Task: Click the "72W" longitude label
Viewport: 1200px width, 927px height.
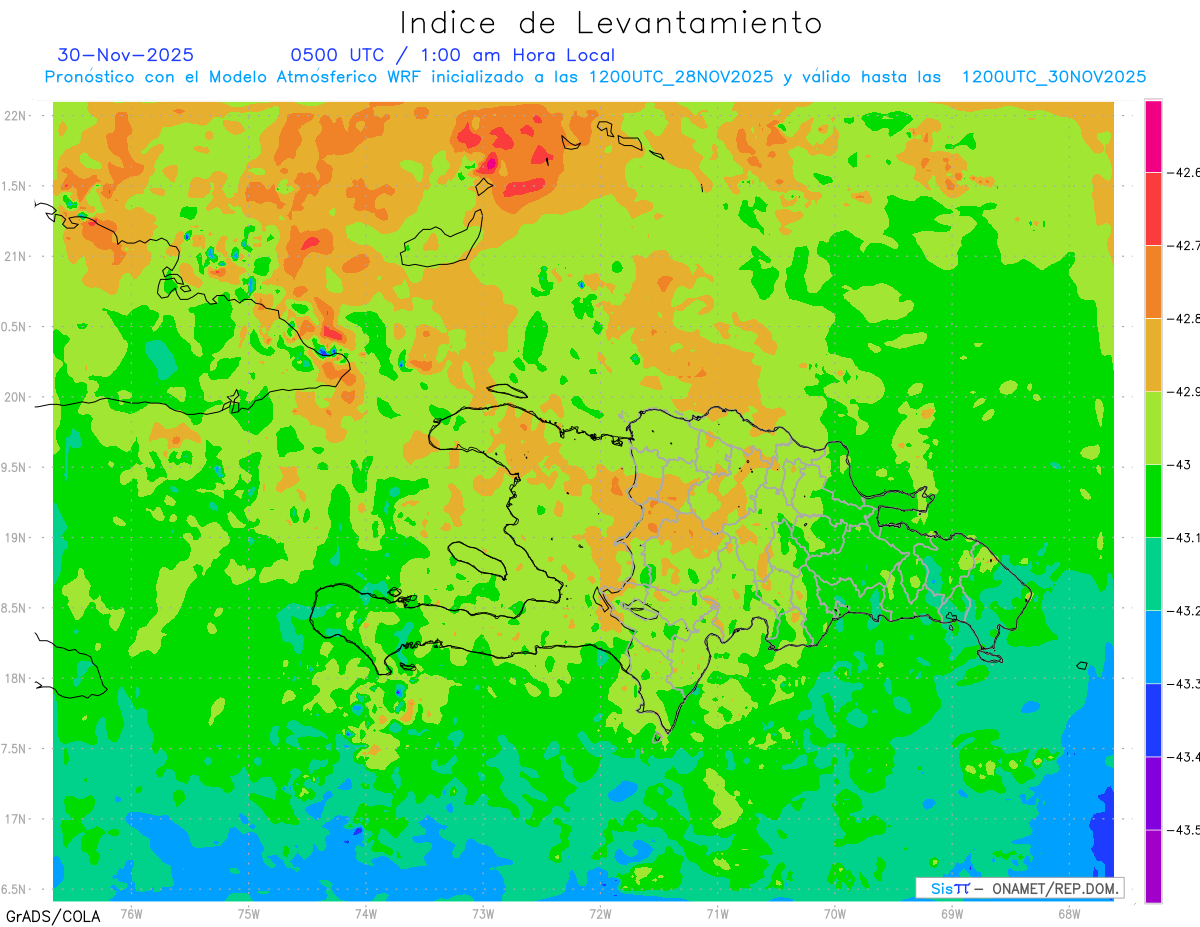Action: point(600,912)
